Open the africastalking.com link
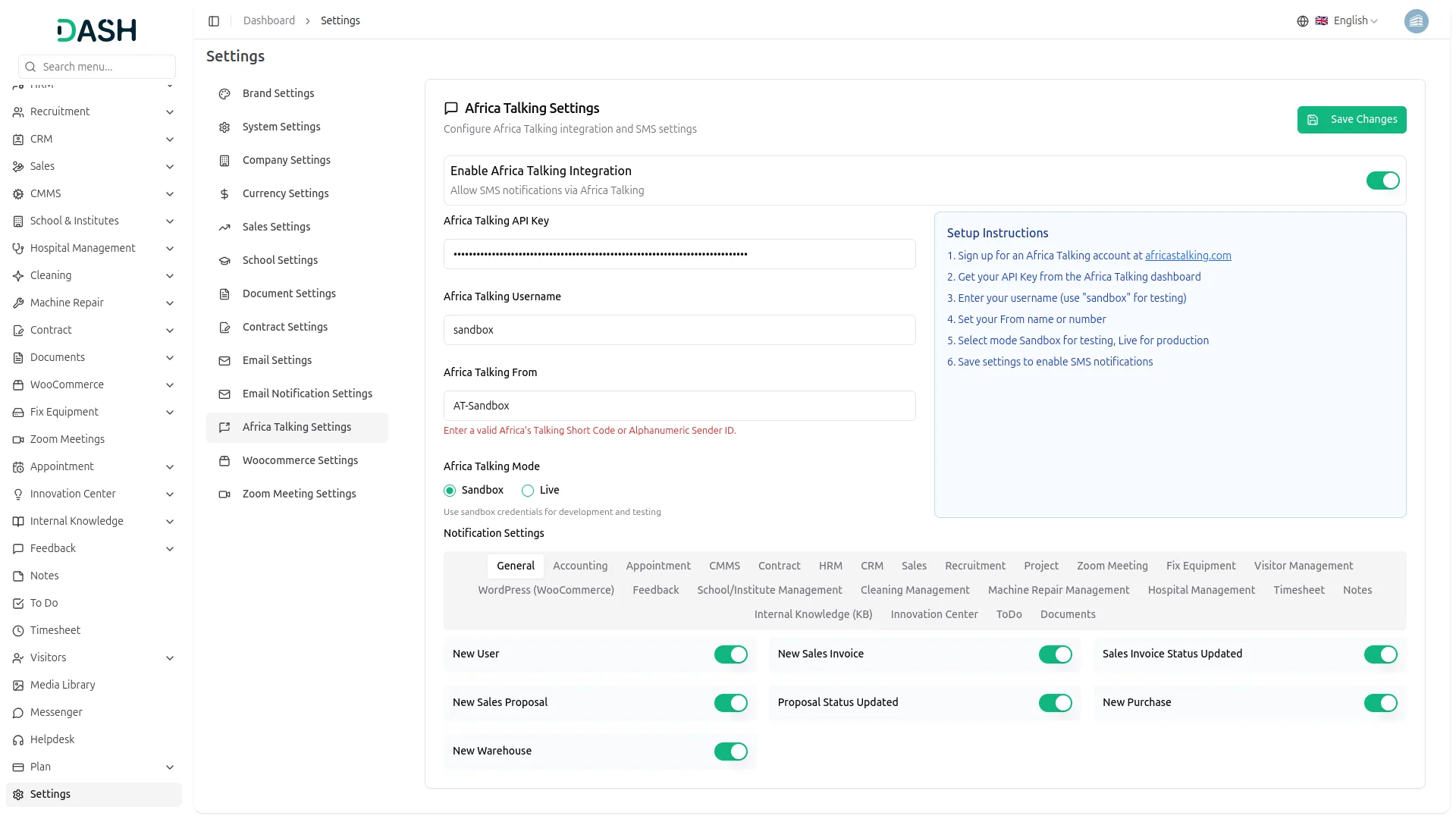The height and width of the screenshot is (819, 1456). (x=1188, y=256)
